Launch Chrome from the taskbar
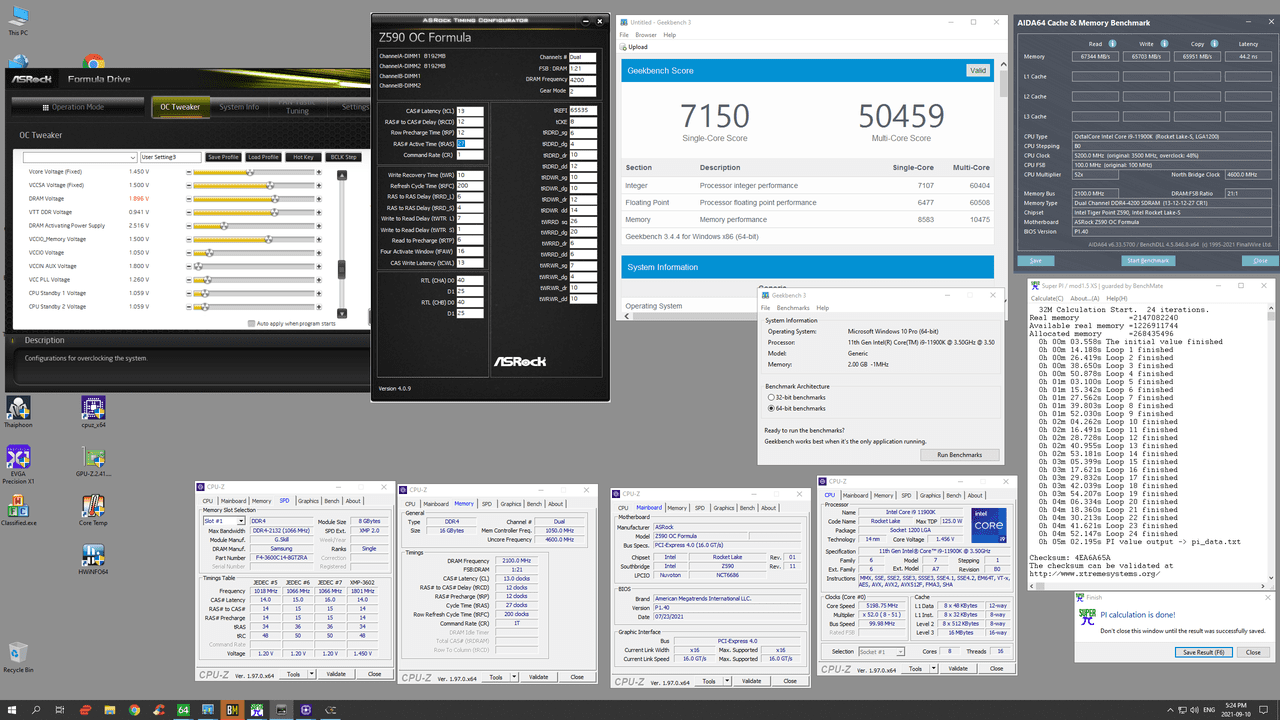This screenshot has width=1280, height=720. coord(134,710)
